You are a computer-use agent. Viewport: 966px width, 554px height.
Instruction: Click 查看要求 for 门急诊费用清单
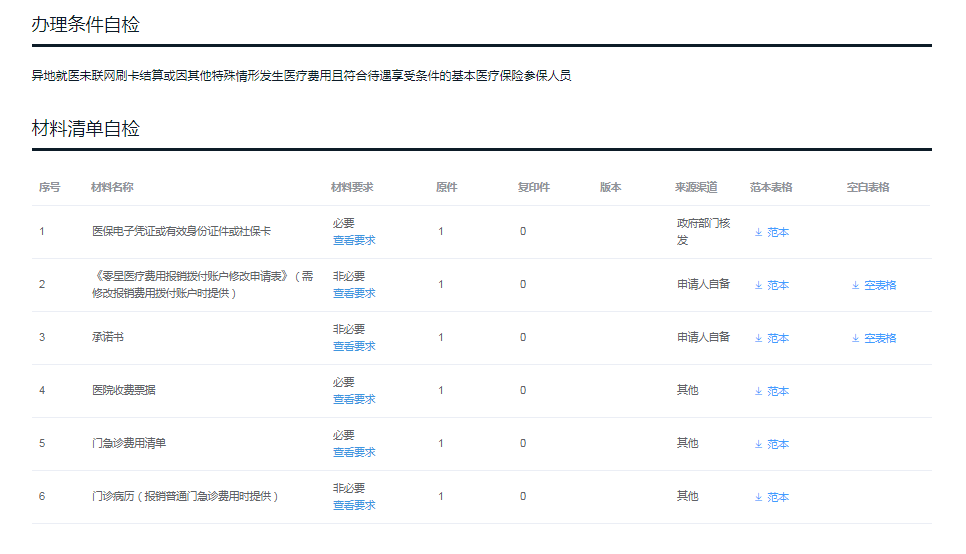coord(354,452)
